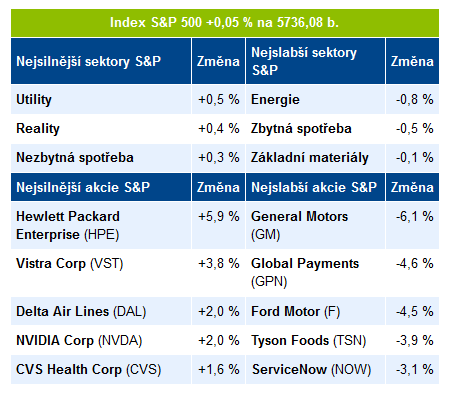Click CVS Health Corp (CVS) entry
Viewport: 449px width, 393px height.
coord(101,369)
